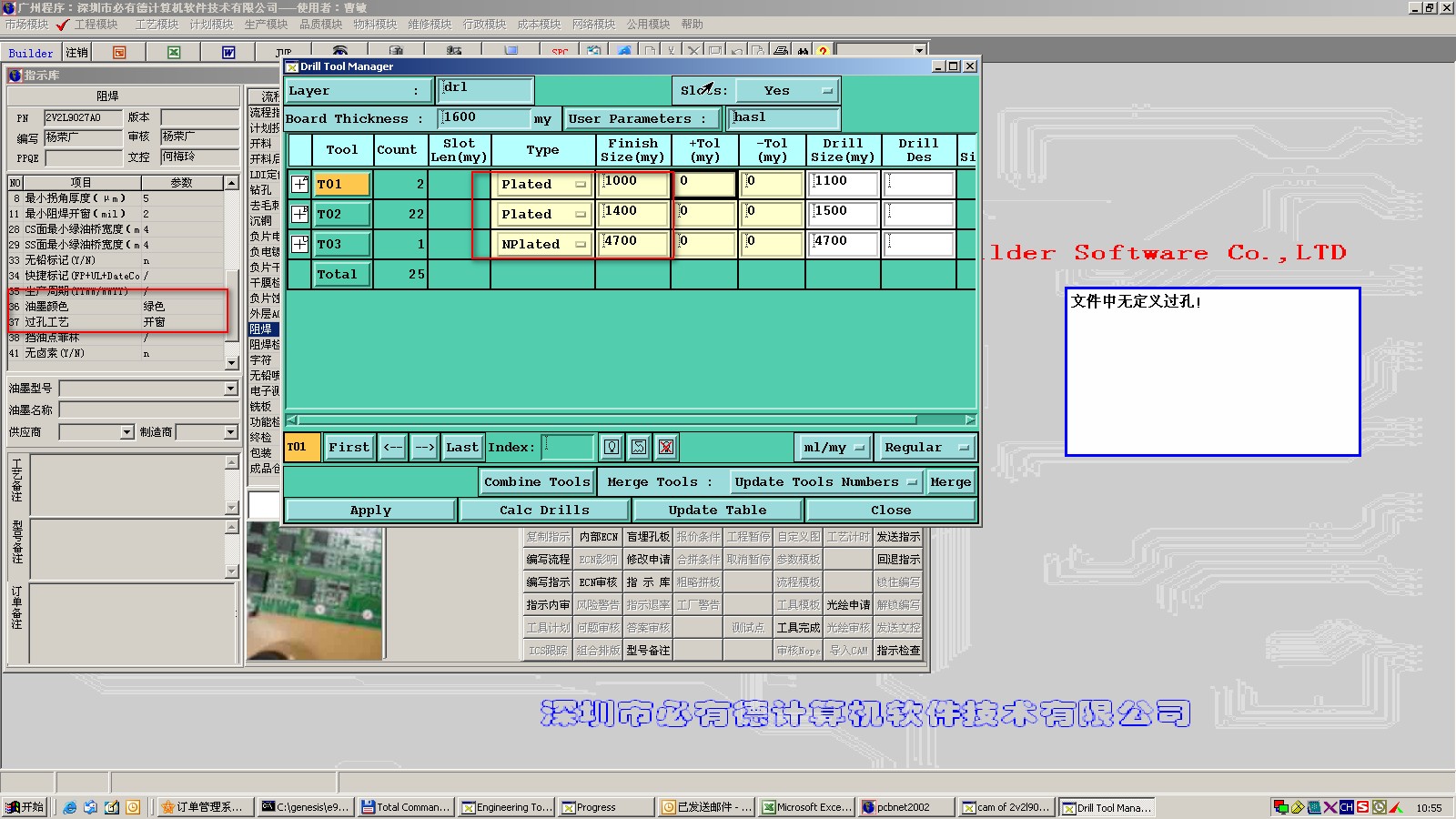Click the green Excel icon in main toolbar
The width and height of the screenshot is (1456, 819).
[x=174, y=53]
